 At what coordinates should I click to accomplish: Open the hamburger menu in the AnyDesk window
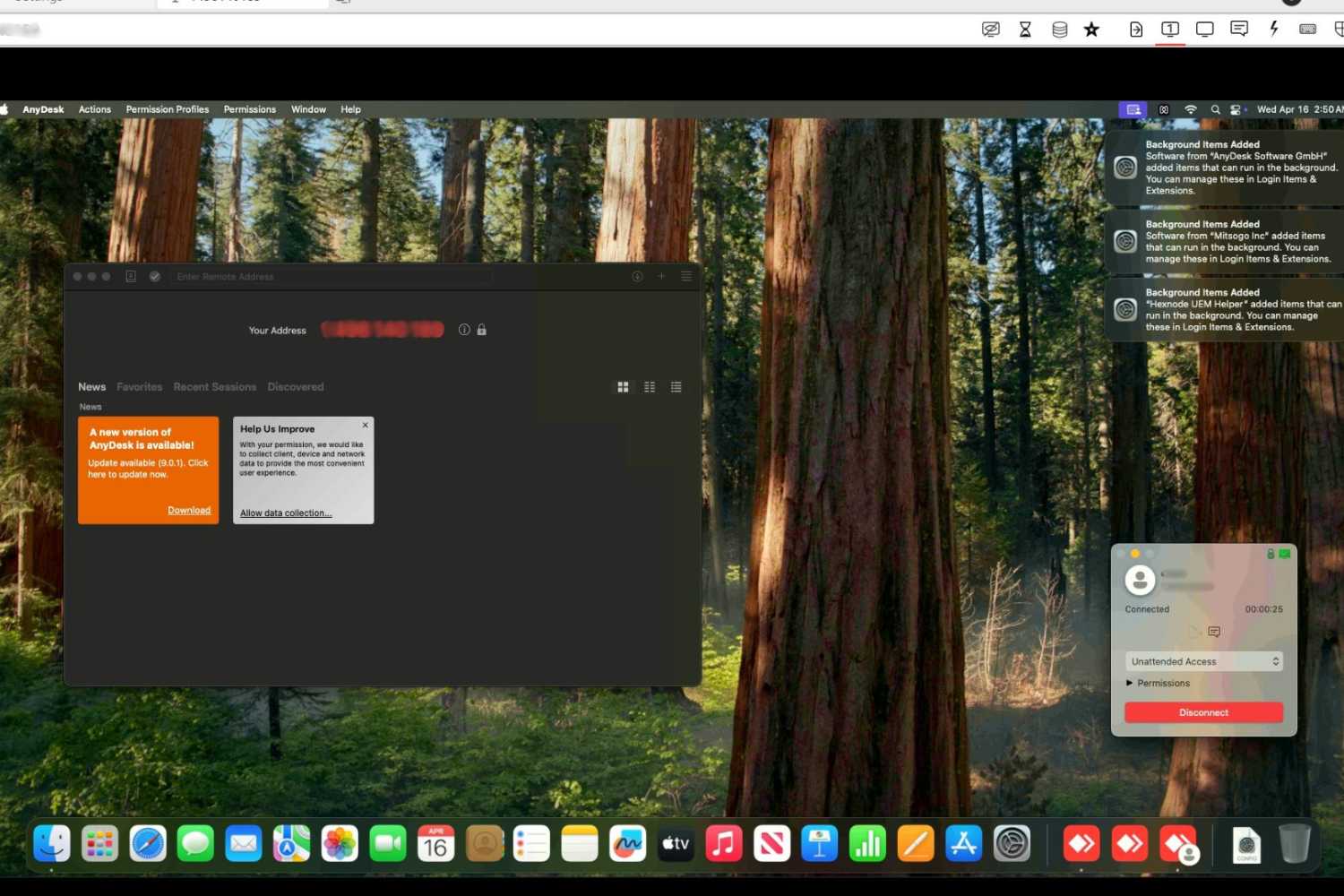686,277
